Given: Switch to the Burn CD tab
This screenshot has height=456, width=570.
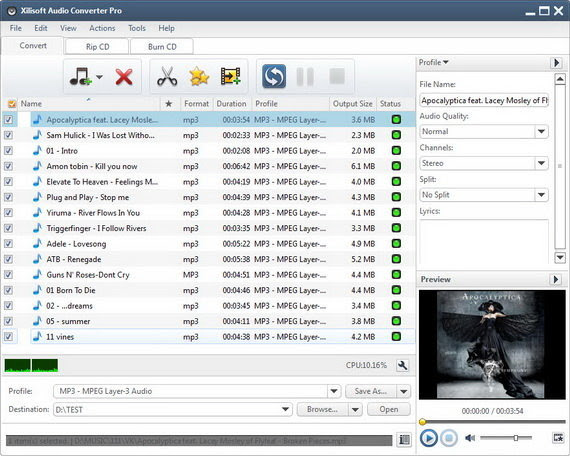Looking at the screenshot, I should click(162, 47).
